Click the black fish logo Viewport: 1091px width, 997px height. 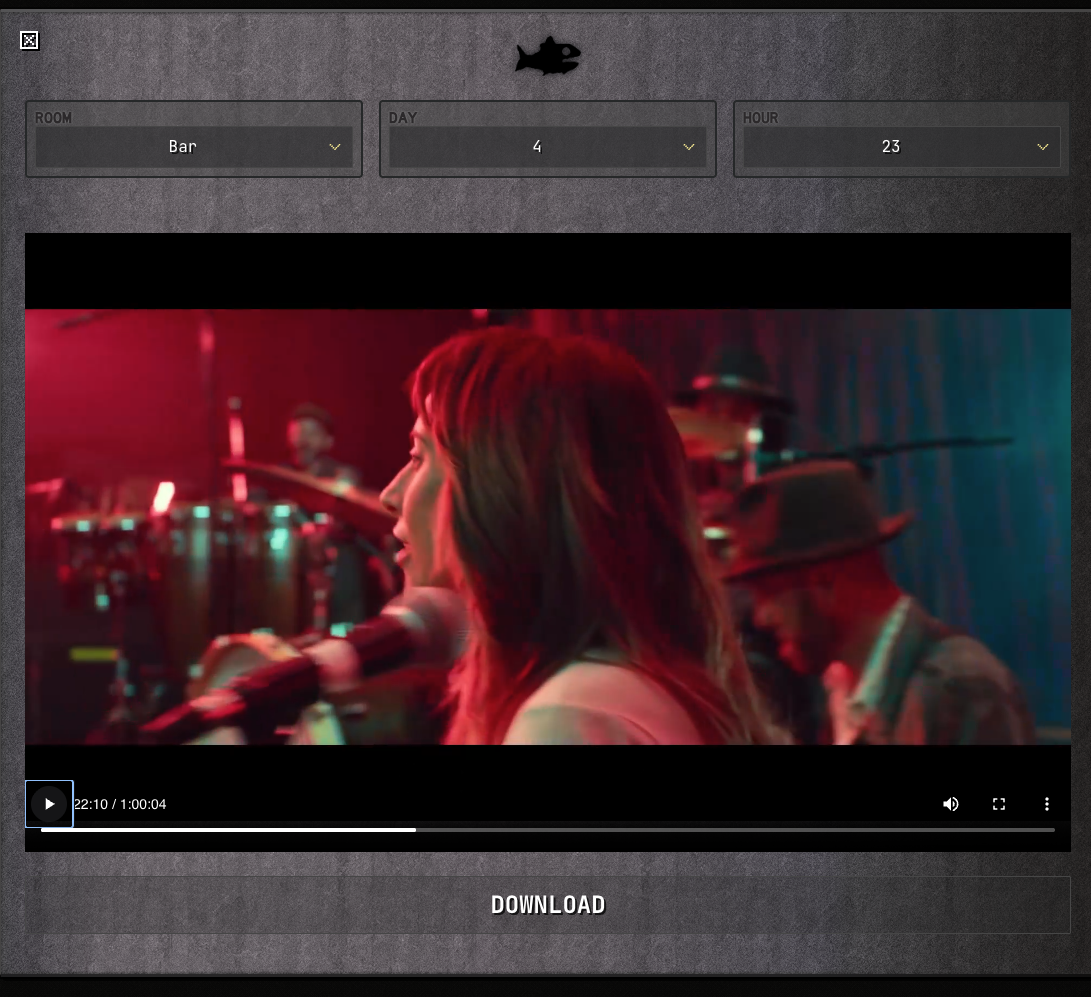[548, 56]
